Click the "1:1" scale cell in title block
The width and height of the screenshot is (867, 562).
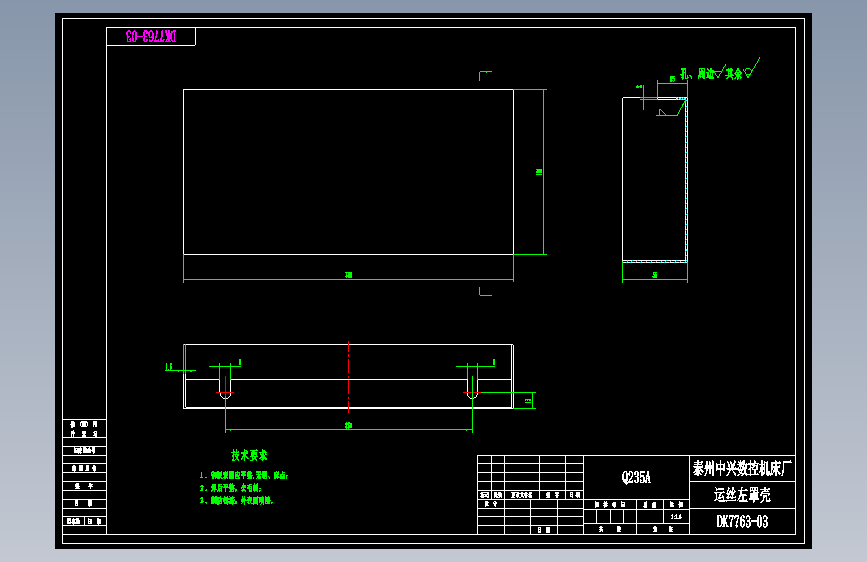coord(676,517)
